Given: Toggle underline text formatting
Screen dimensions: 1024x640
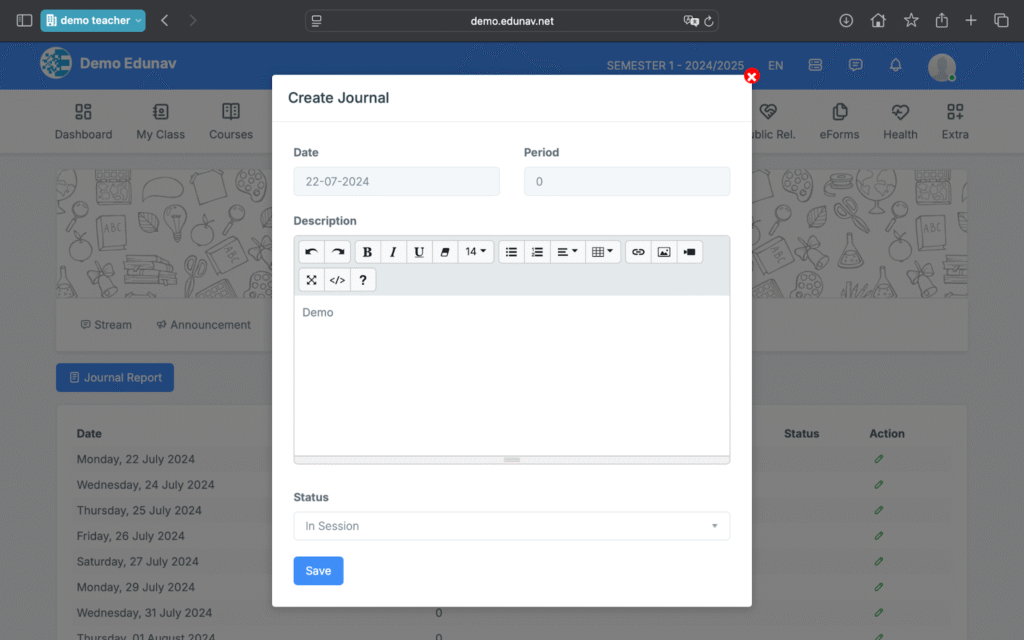Looking at the screenshot, I should point(419,252).
